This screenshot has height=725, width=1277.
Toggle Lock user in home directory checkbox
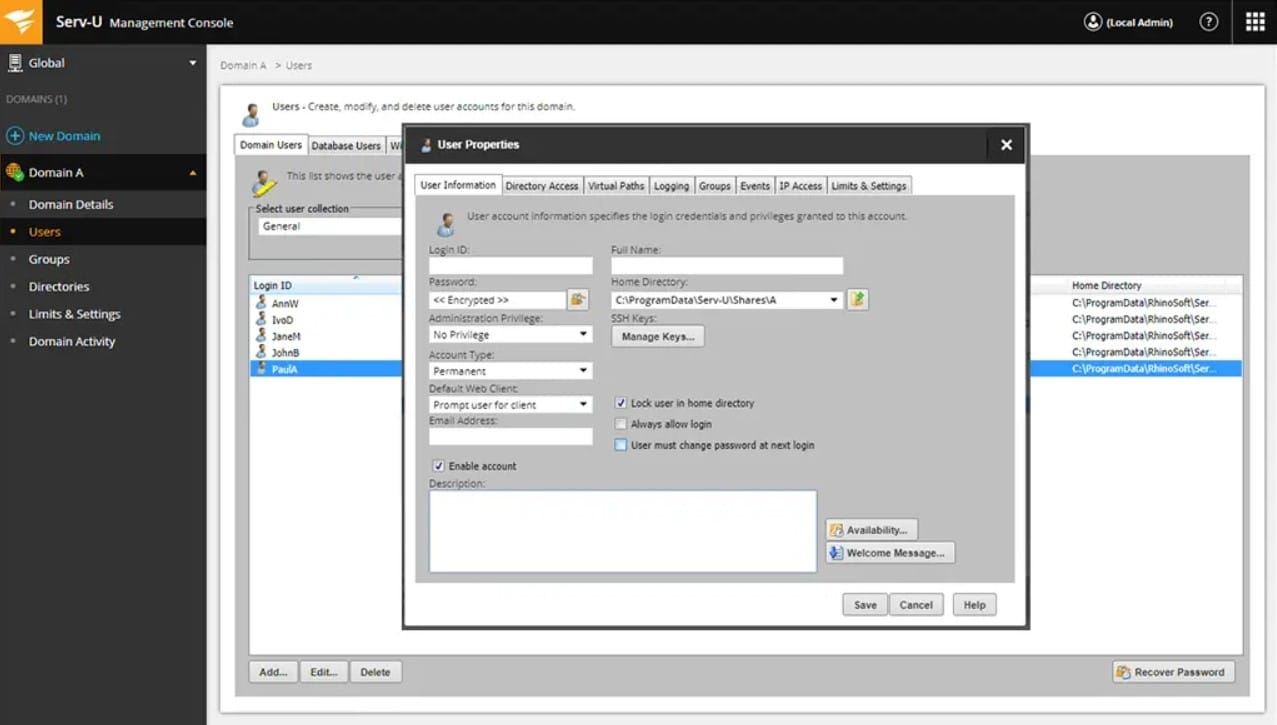[x=621, y=403]
